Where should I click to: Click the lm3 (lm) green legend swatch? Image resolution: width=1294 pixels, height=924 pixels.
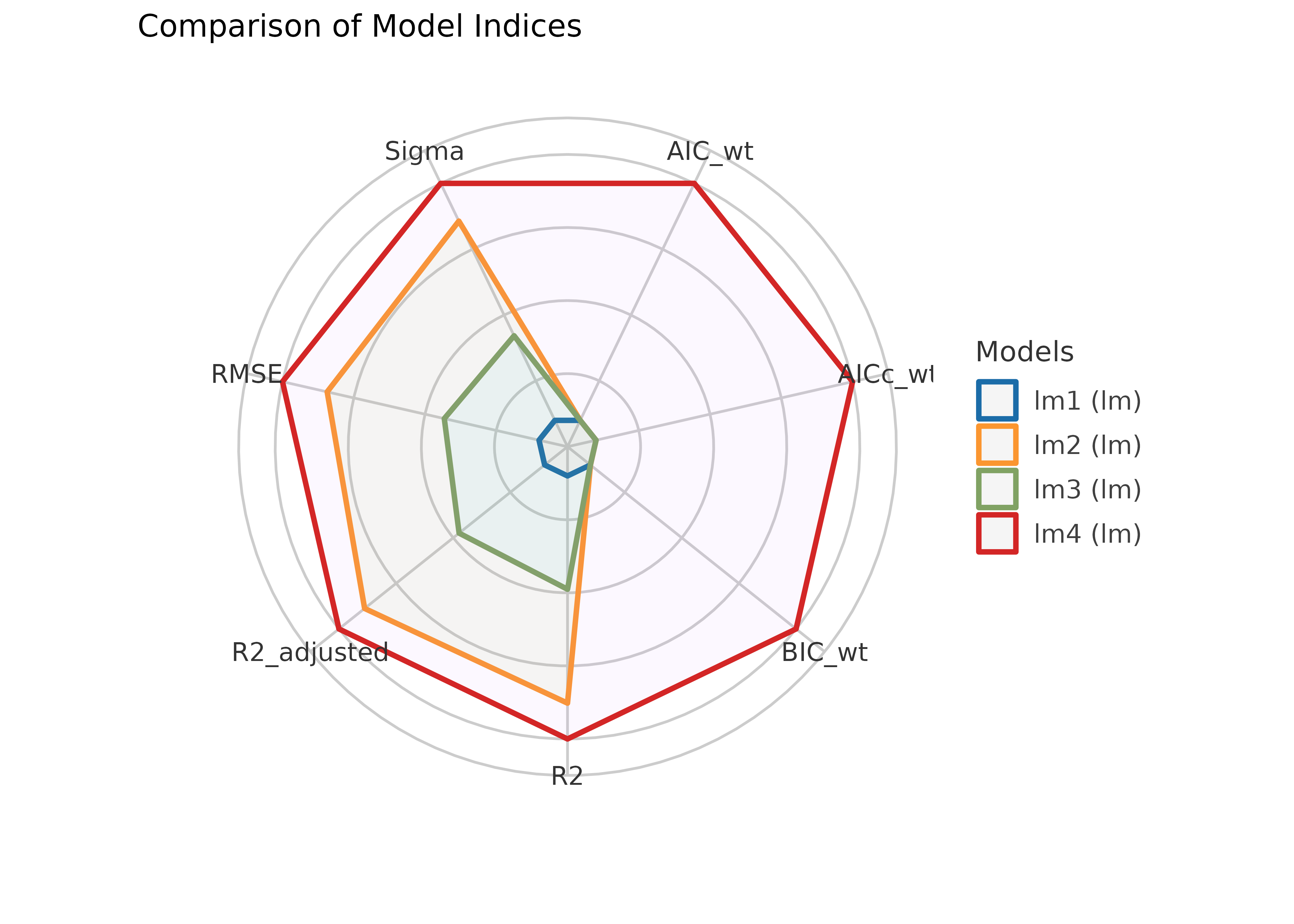[997, 489]
